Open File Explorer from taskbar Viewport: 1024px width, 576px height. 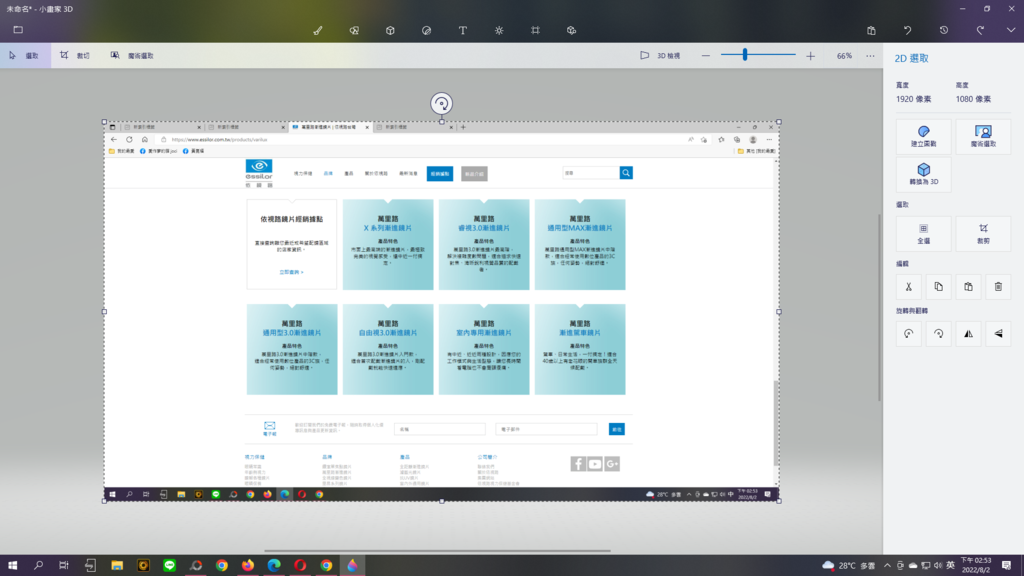[x=117, y=566]
